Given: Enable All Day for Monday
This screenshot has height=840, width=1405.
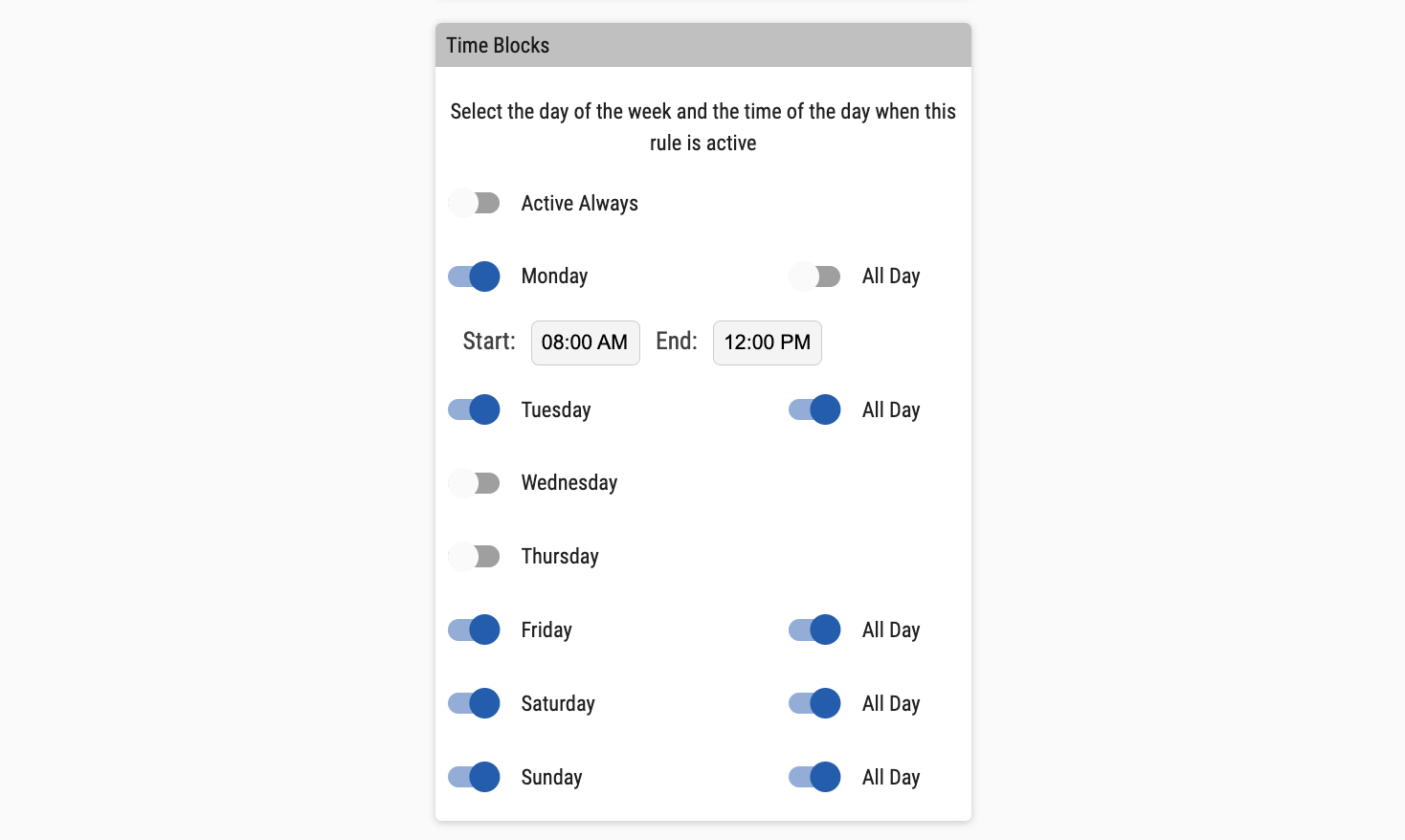Looking at the screenshot, I should click(x=814, y=276).
